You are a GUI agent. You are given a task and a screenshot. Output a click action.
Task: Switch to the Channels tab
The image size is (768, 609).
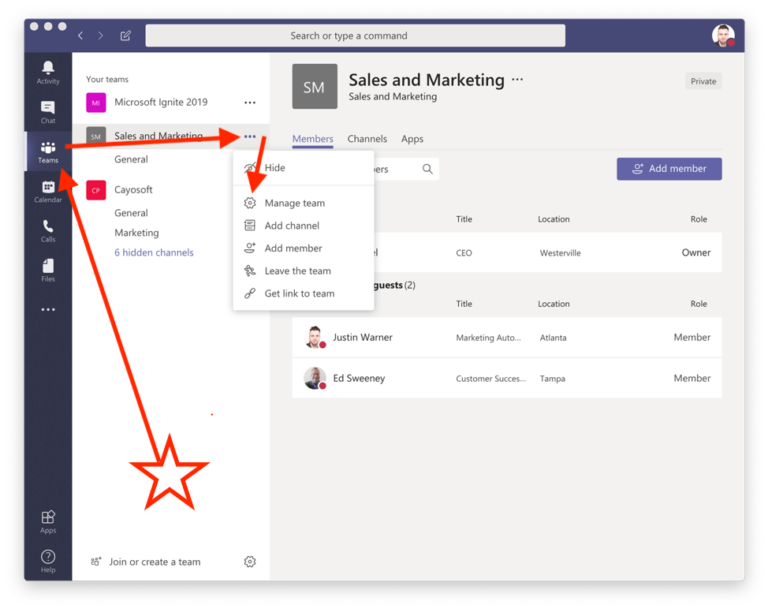point(367,139)
